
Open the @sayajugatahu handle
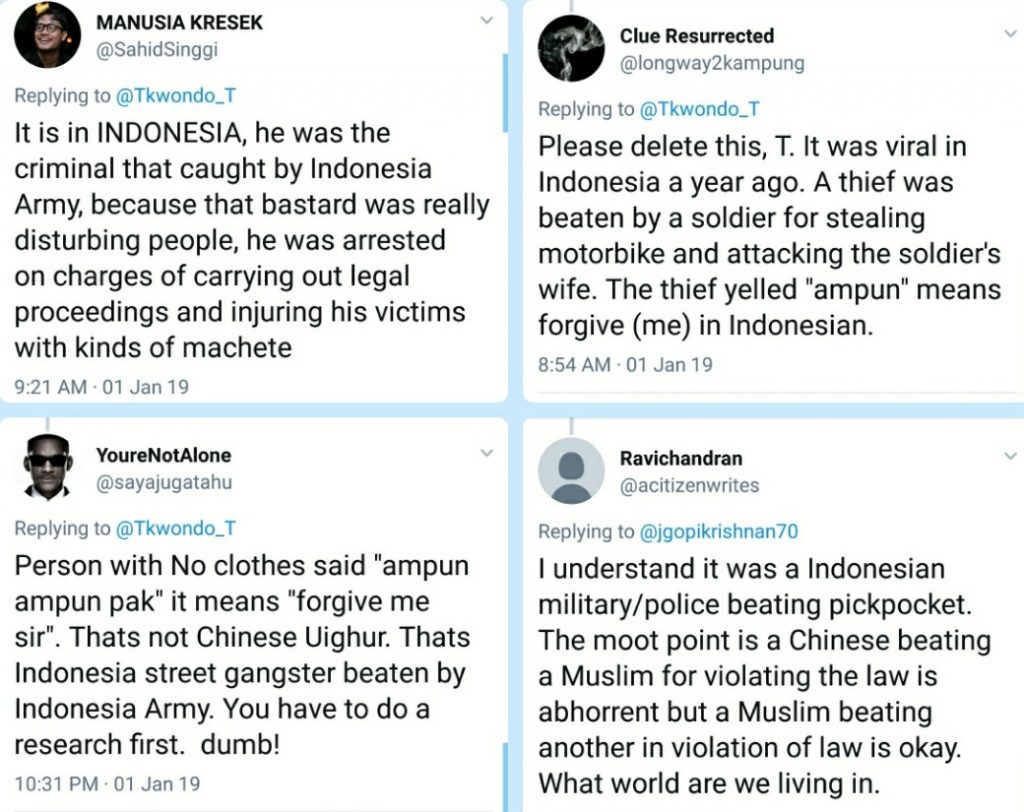click(162, 482)
